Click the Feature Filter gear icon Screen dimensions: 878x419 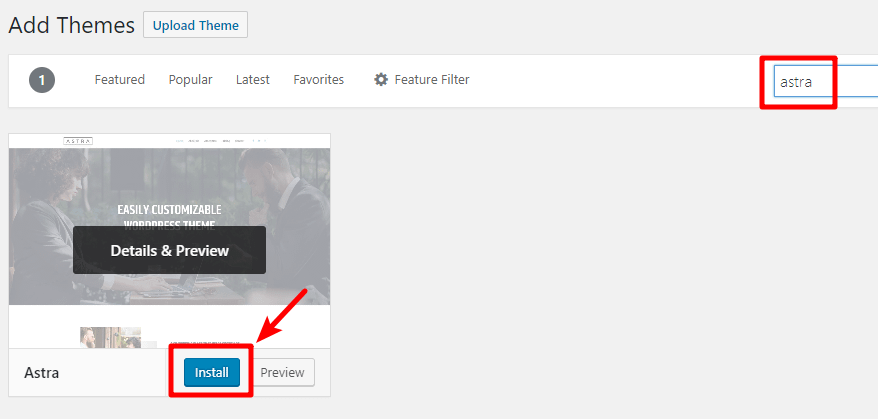coord(381,80)
